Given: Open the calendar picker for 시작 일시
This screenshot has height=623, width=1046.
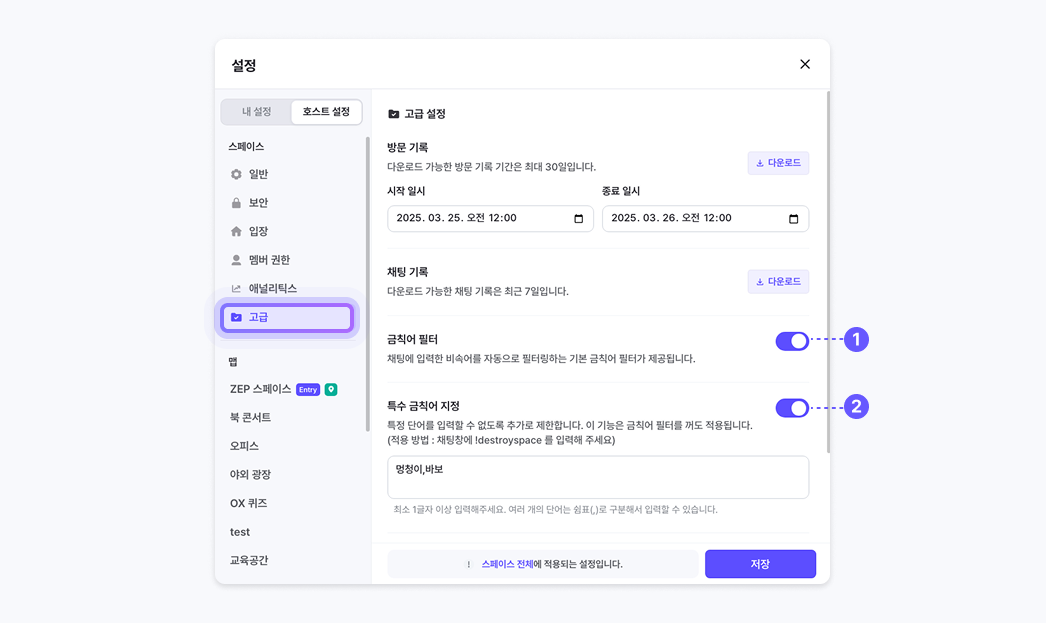Looking at the screenshot, I should point(579,219).
